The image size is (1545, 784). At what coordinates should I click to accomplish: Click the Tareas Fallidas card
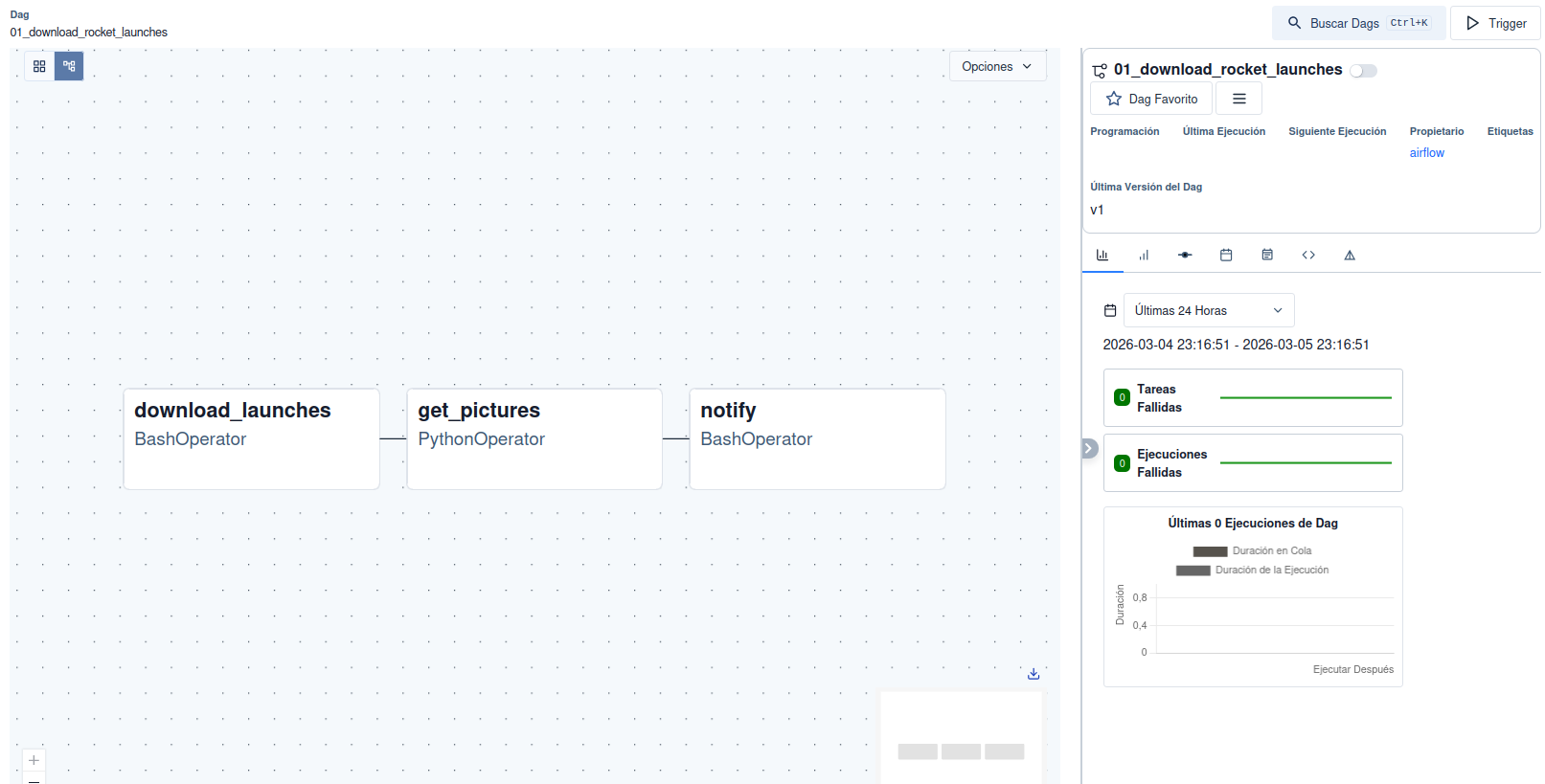[x=1252, y=397]
